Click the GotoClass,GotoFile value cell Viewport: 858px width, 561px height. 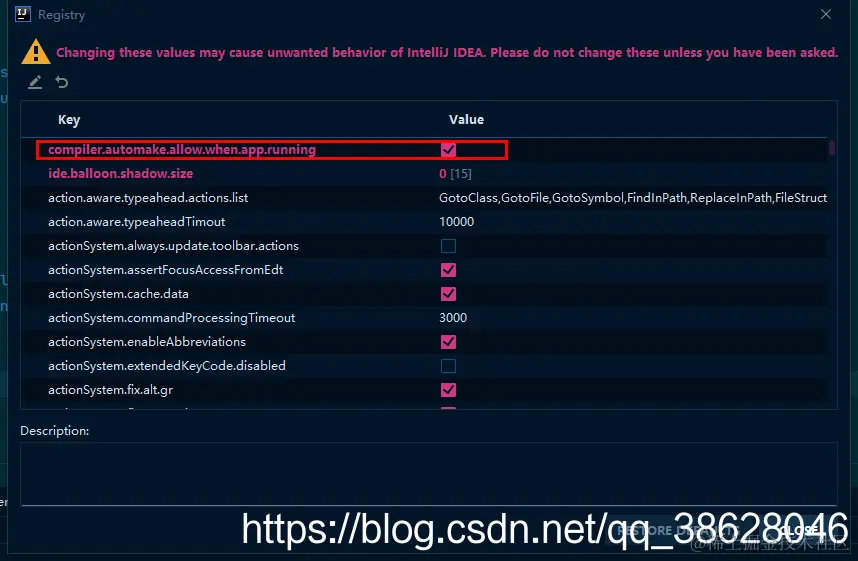click(633, 198)
